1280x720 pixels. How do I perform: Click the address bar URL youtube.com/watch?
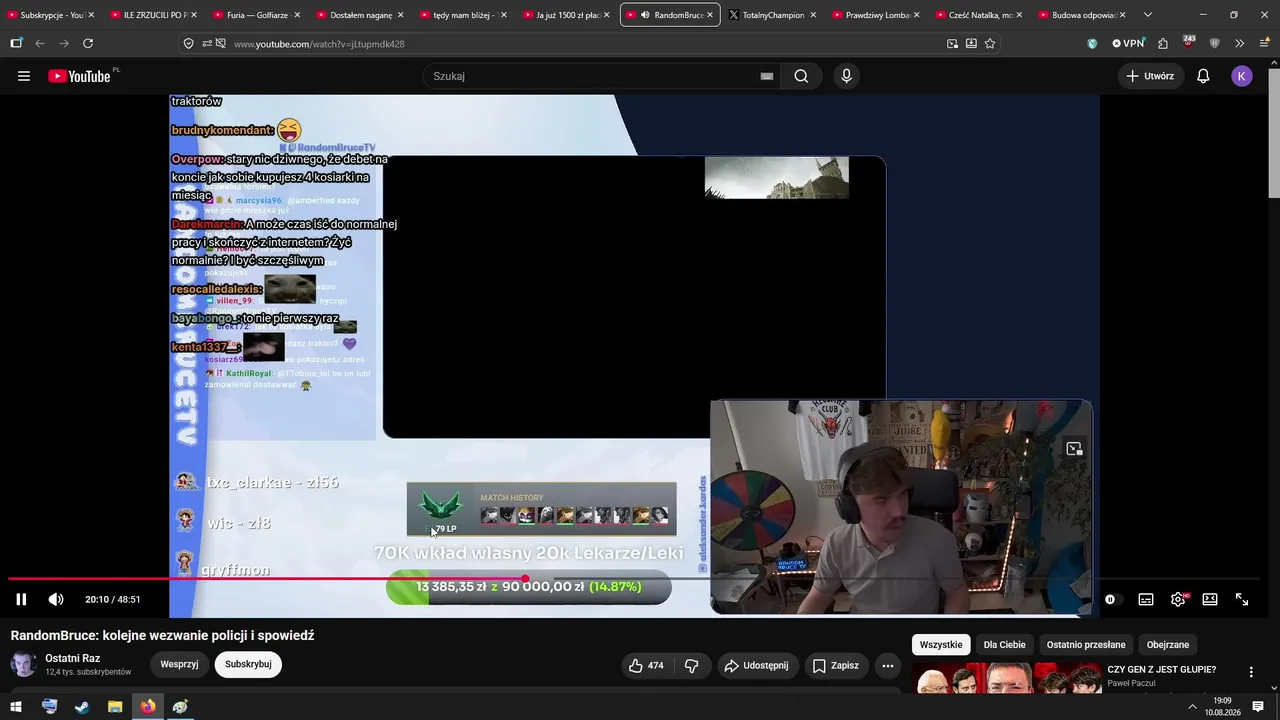(x=319, y=44)
